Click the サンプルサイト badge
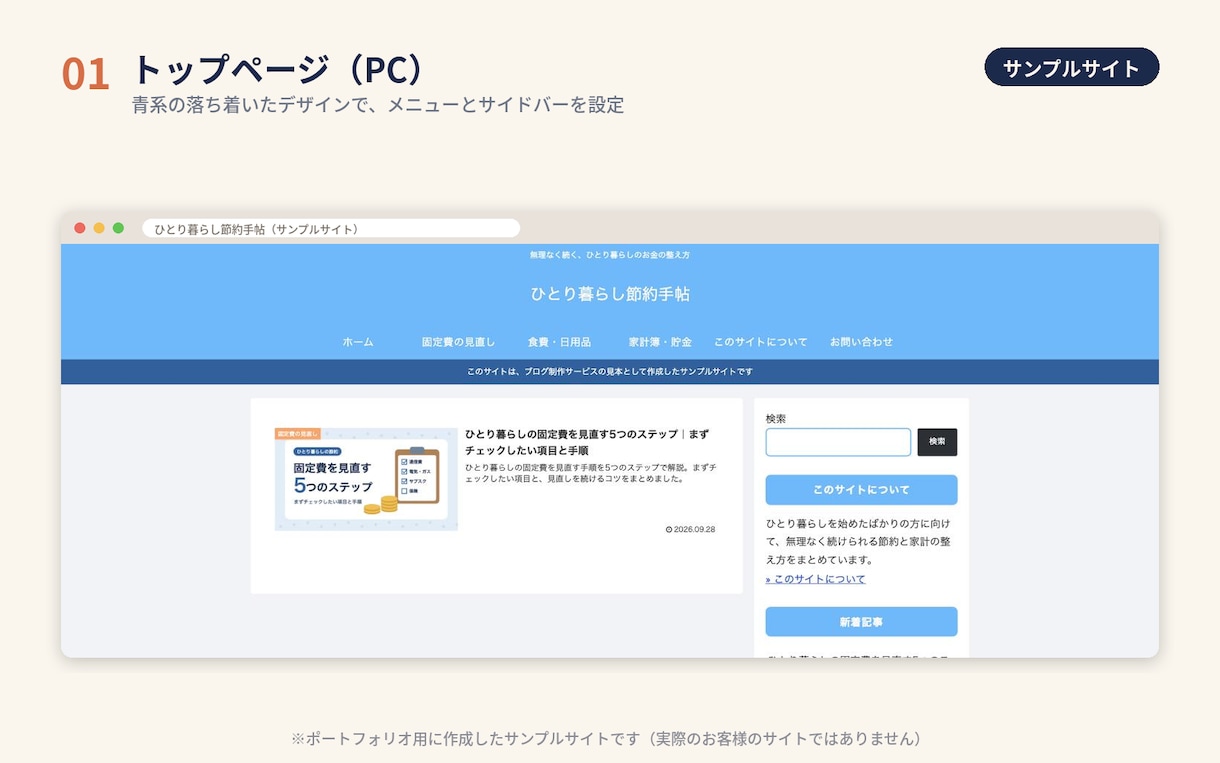 [x=1072, y=68]
